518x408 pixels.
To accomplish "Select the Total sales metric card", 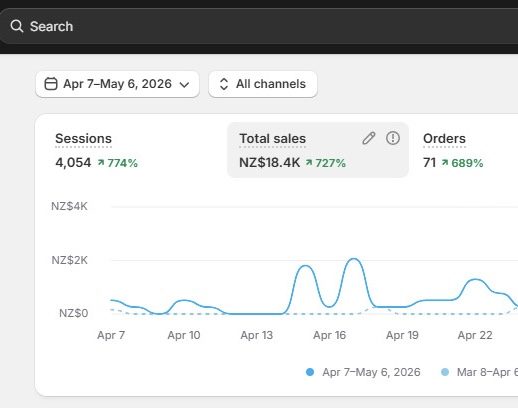I will point(318,150).
